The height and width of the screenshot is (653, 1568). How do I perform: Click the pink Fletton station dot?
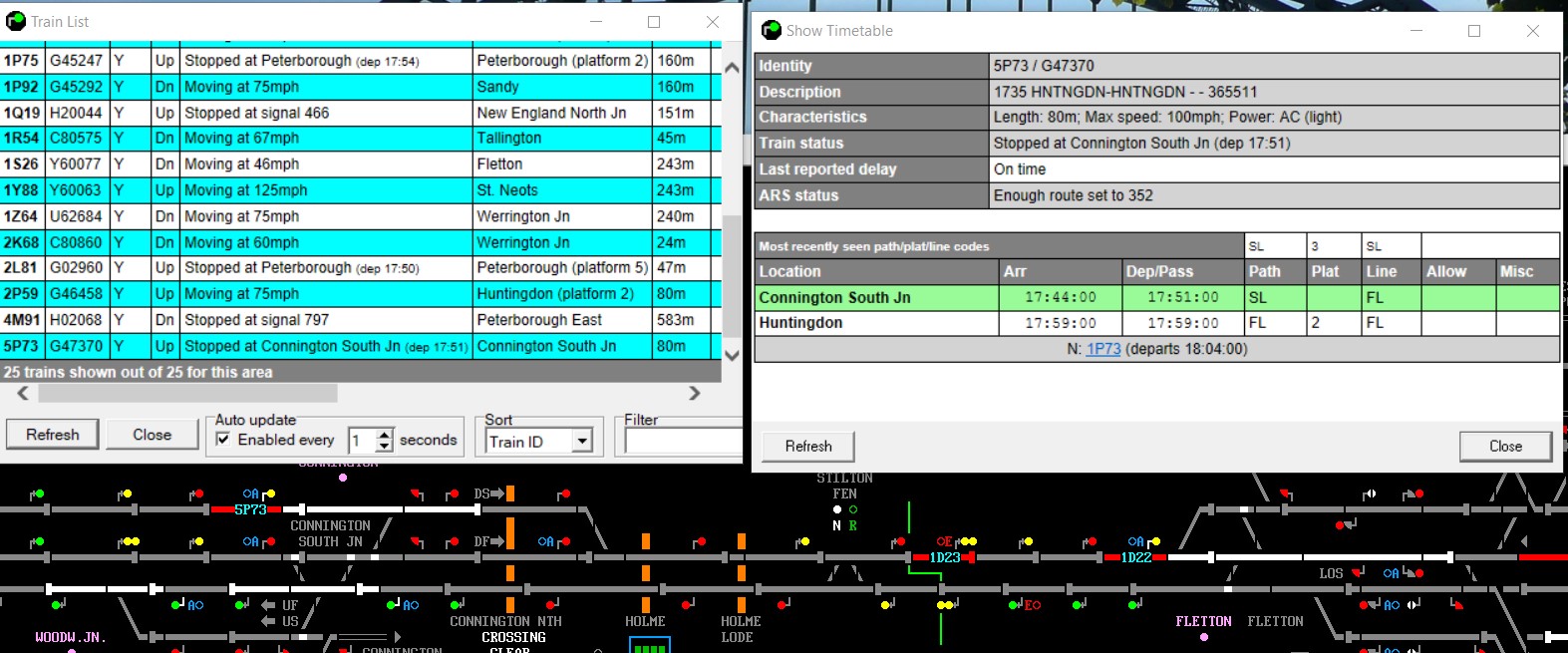pos(1204,637)
